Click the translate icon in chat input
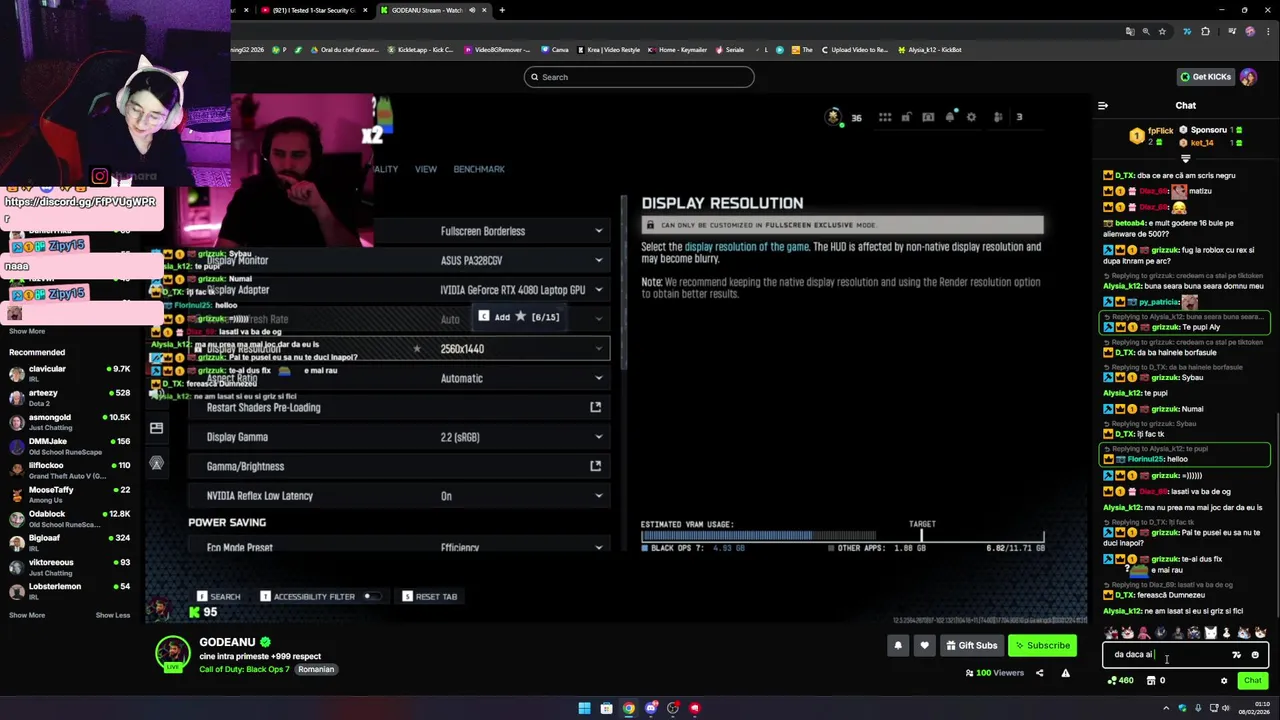This screenshot has height=720, width=1280. coord(1237,655)
